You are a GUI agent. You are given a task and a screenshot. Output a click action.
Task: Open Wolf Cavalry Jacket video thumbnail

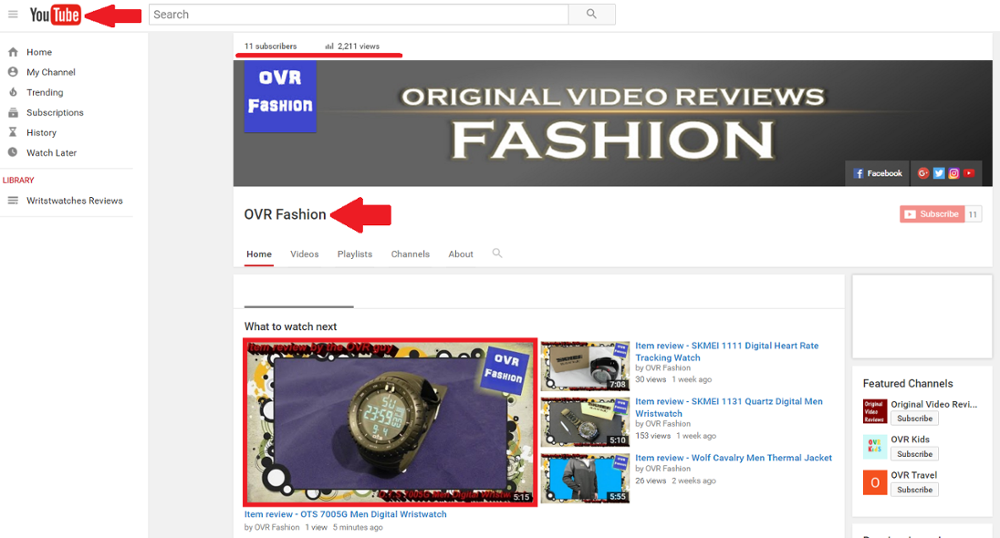tap(585, 478)
